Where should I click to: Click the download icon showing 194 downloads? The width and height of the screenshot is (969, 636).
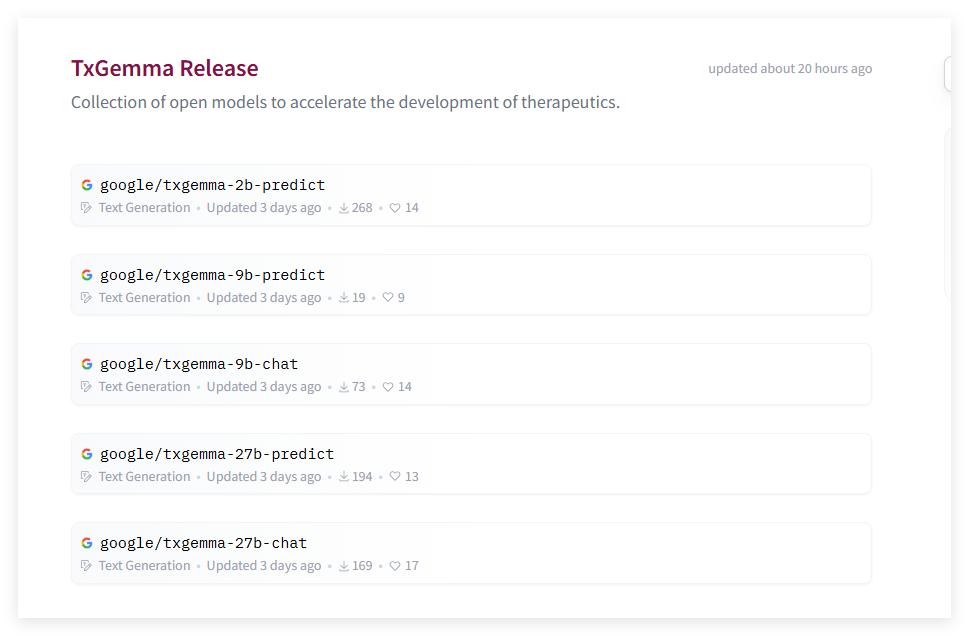click(344, 477)
